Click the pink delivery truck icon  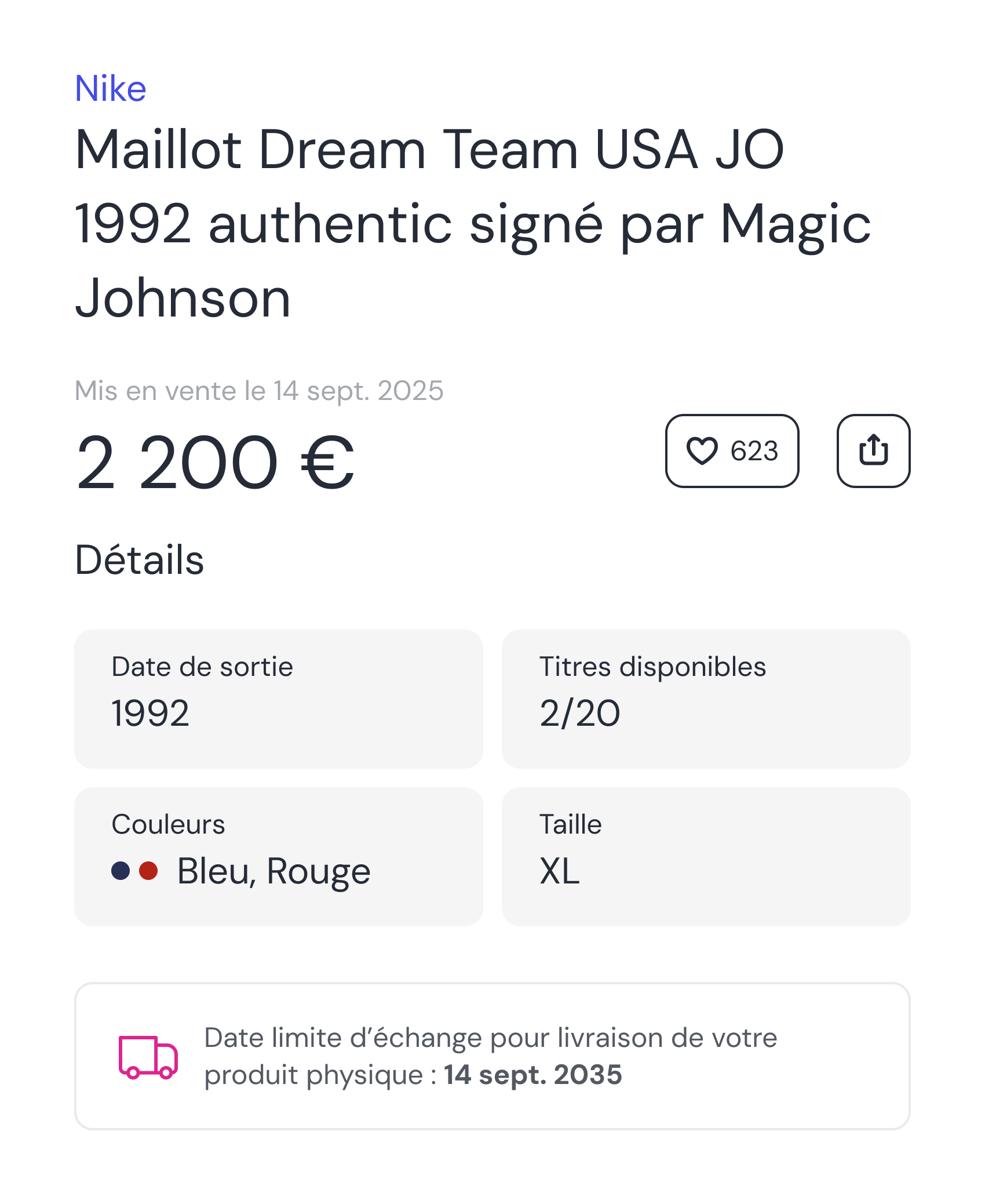click(148, 1057)
